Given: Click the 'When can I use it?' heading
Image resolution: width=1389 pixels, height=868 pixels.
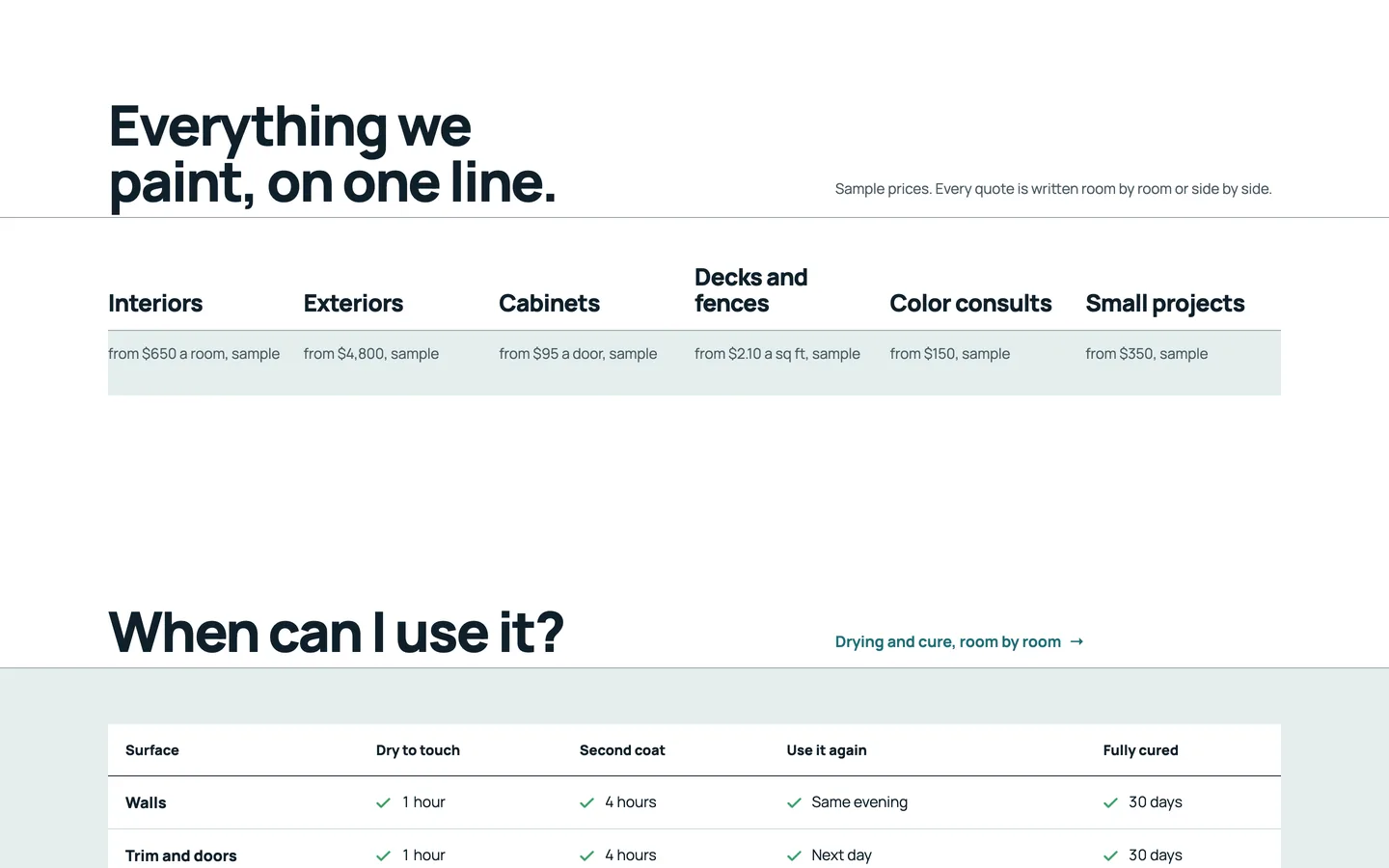Looking at the screenshot, I should point(336,633).
